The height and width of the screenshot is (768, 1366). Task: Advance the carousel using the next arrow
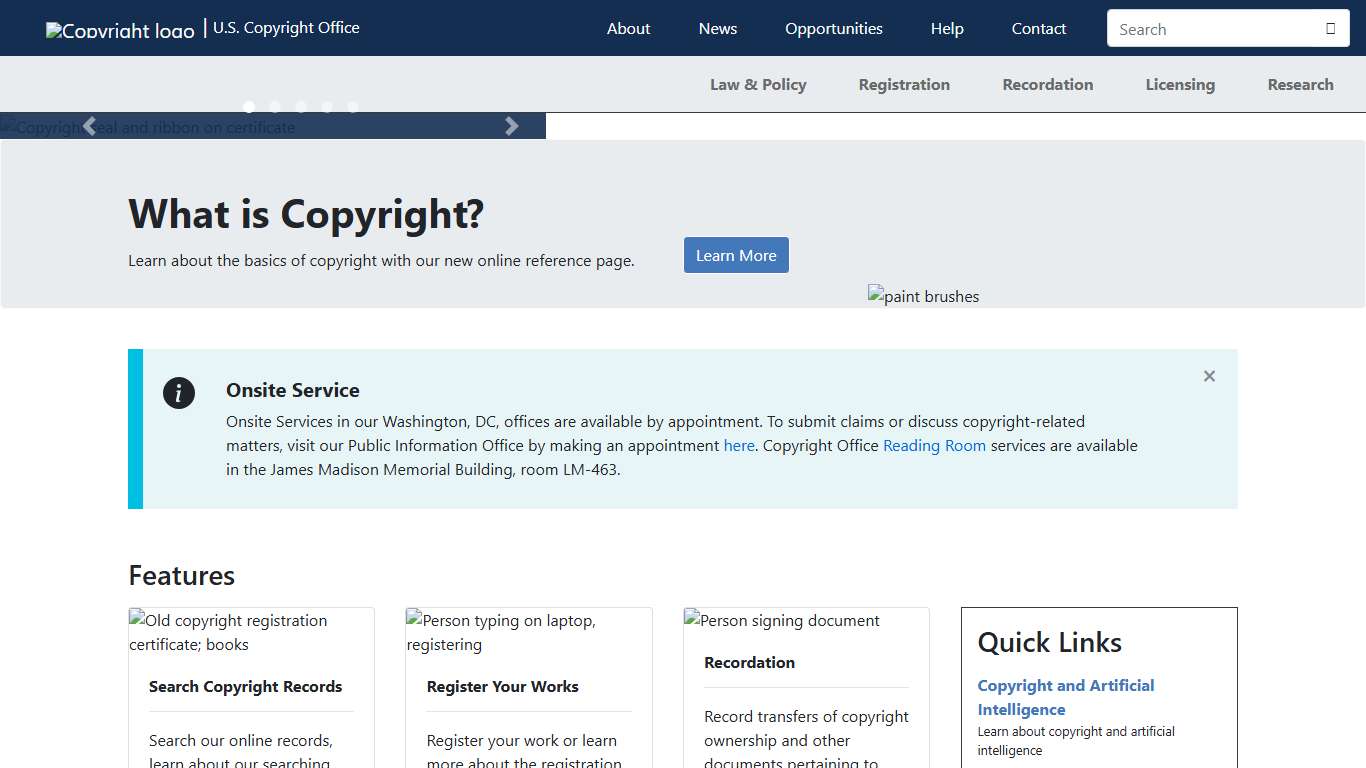tap(512, 126)
